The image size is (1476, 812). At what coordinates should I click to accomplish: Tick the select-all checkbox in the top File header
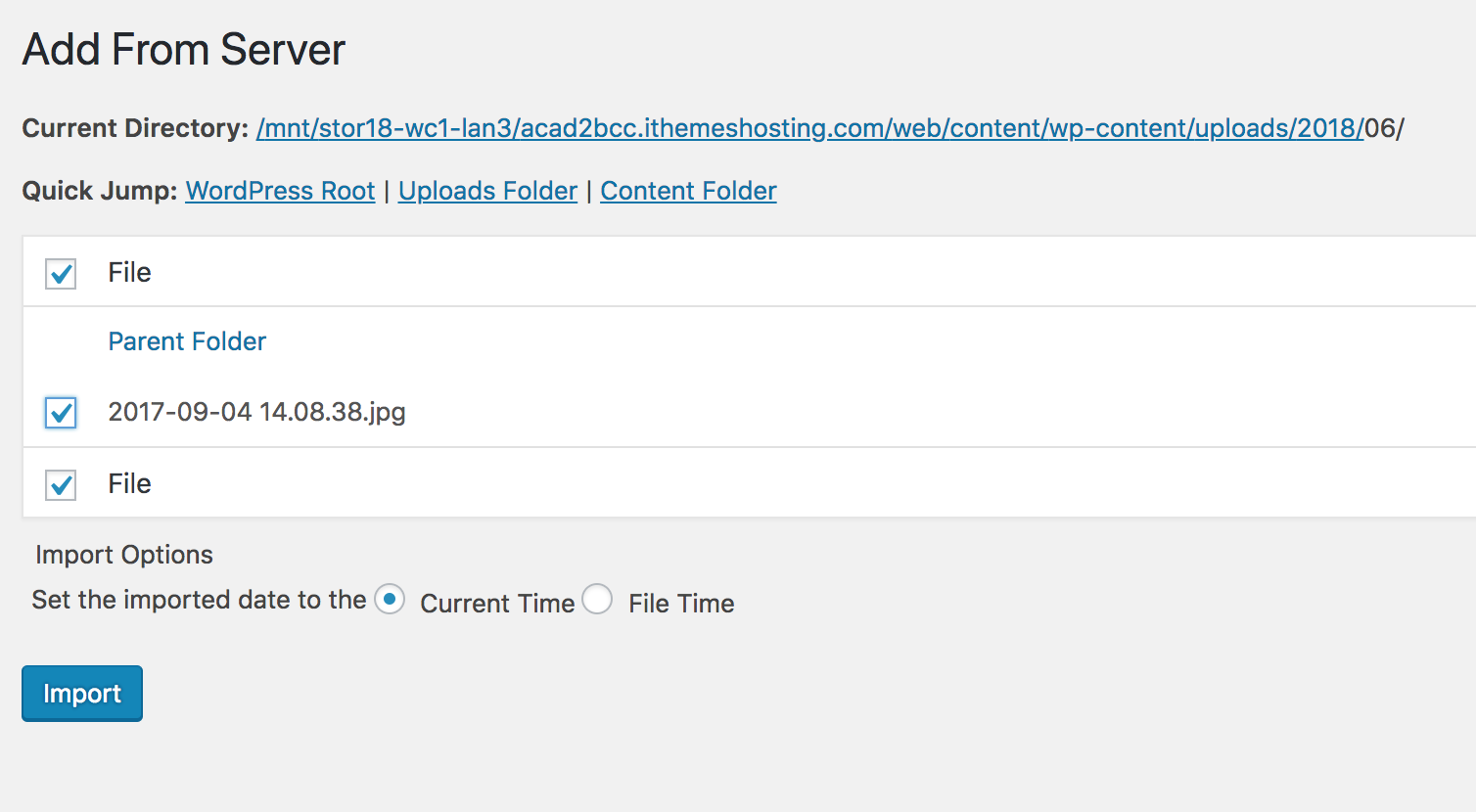pos(61,273)
